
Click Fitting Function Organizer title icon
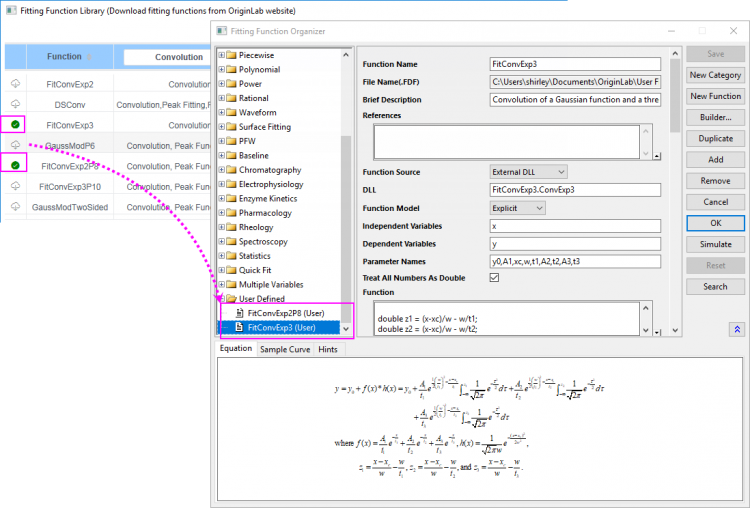tap(221, 31)
